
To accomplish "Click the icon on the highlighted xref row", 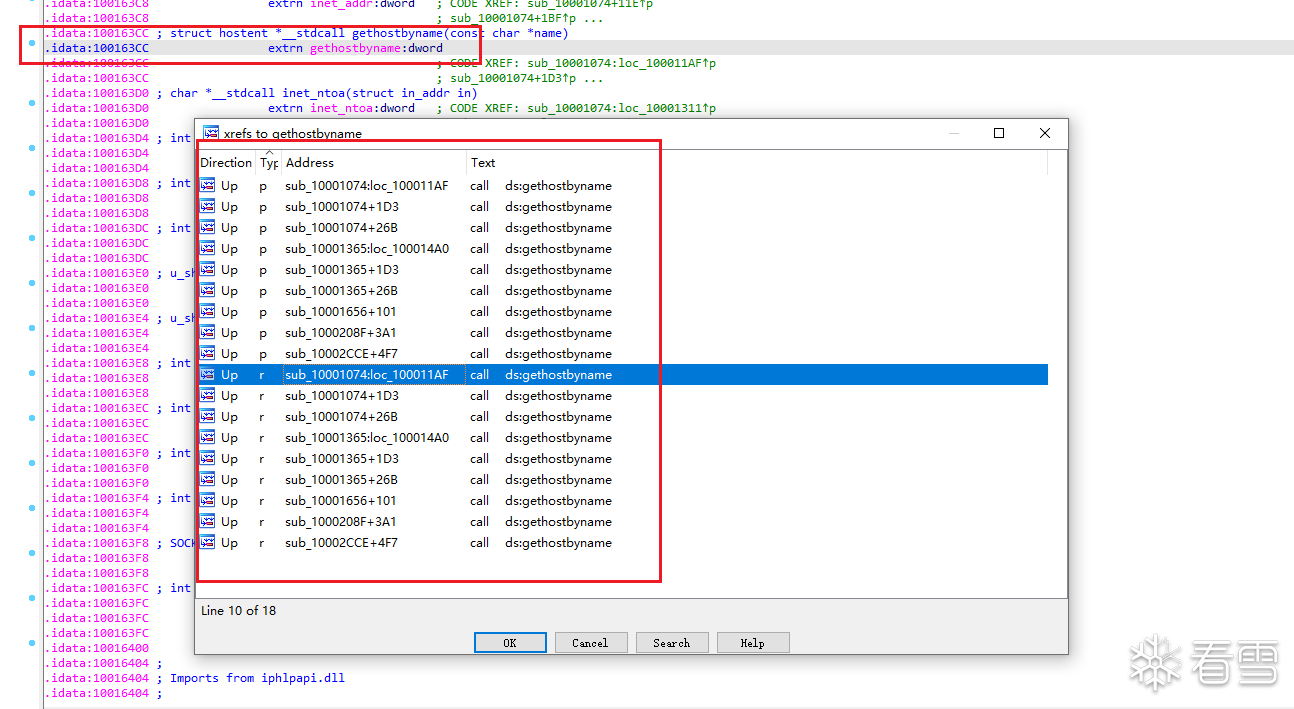I will [x=208, y=374].
